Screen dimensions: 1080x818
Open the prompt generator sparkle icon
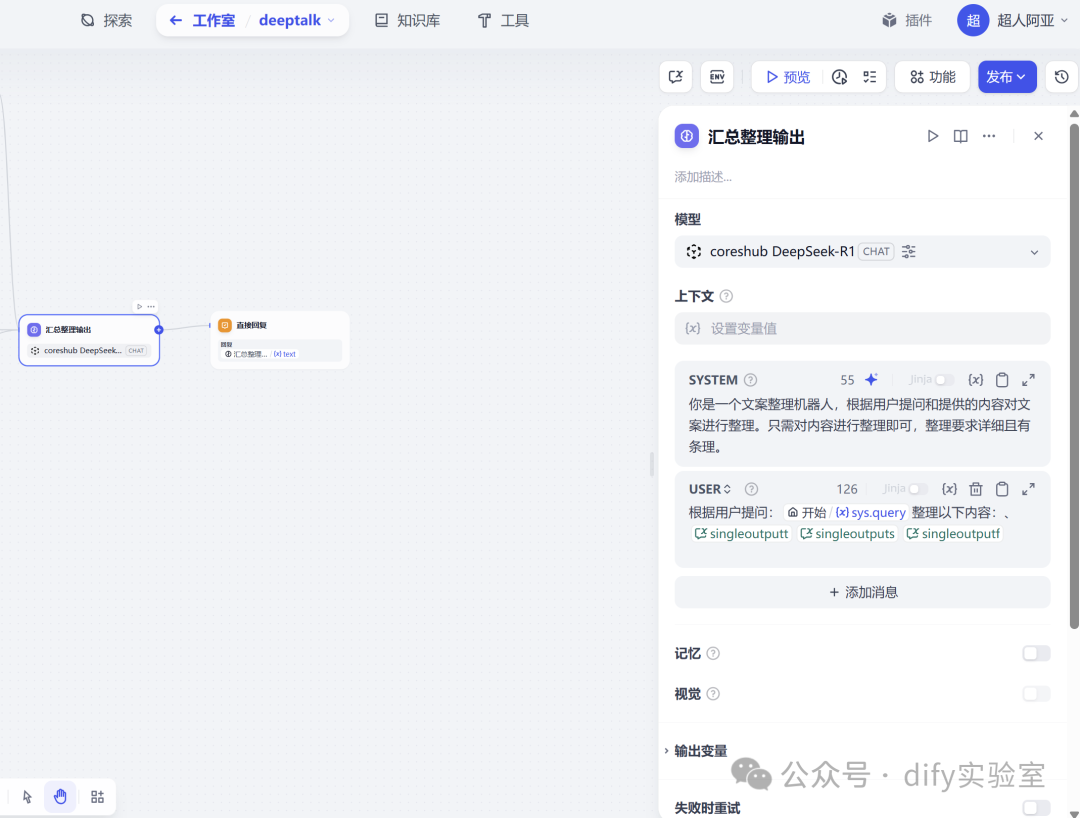pyautogui.click(x=871, y=379)
